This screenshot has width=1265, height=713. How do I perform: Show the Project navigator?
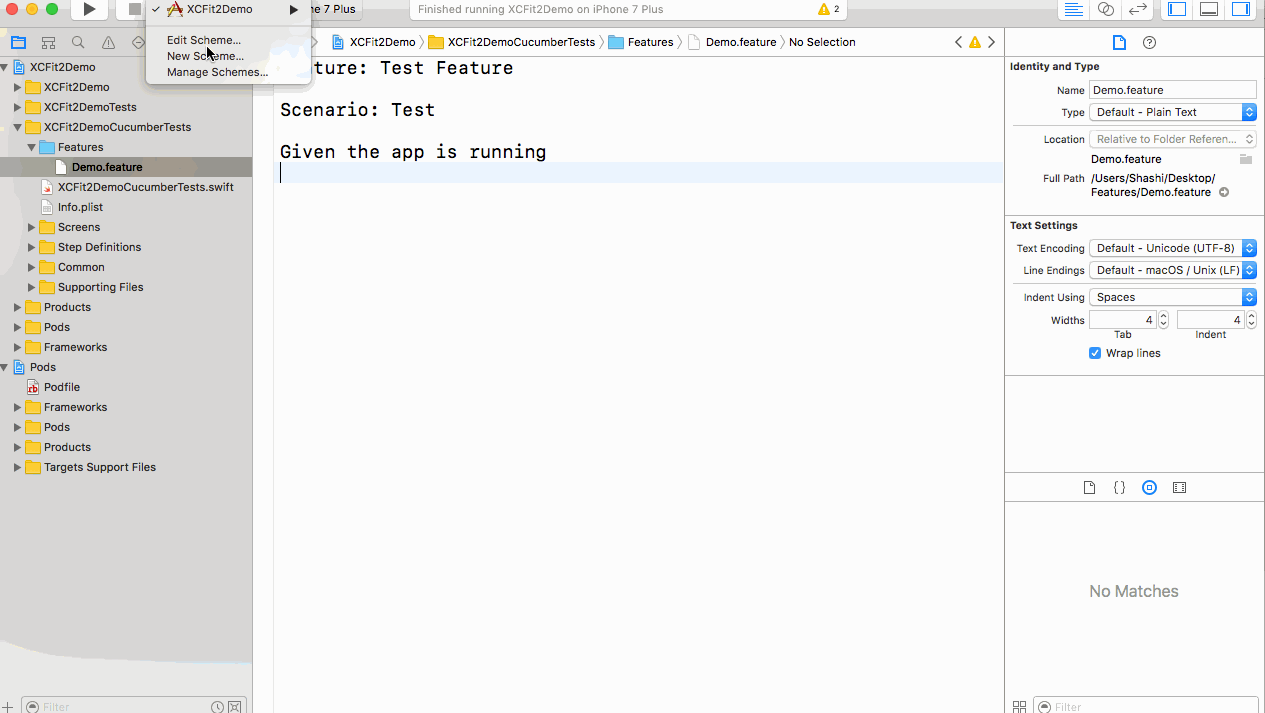(18, 43)
